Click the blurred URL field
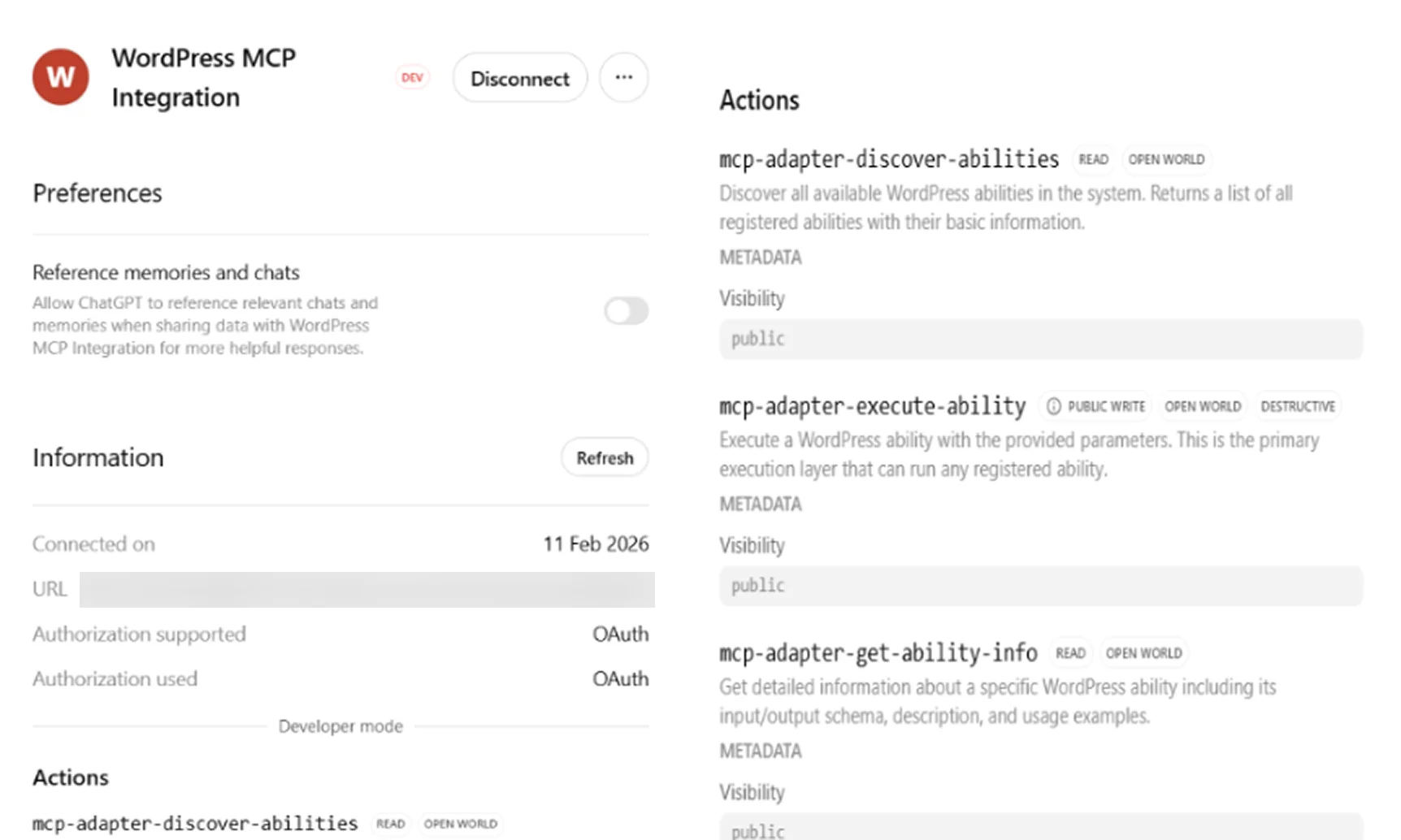Viewport: 1401px width, 840px height. coord(366,589)
